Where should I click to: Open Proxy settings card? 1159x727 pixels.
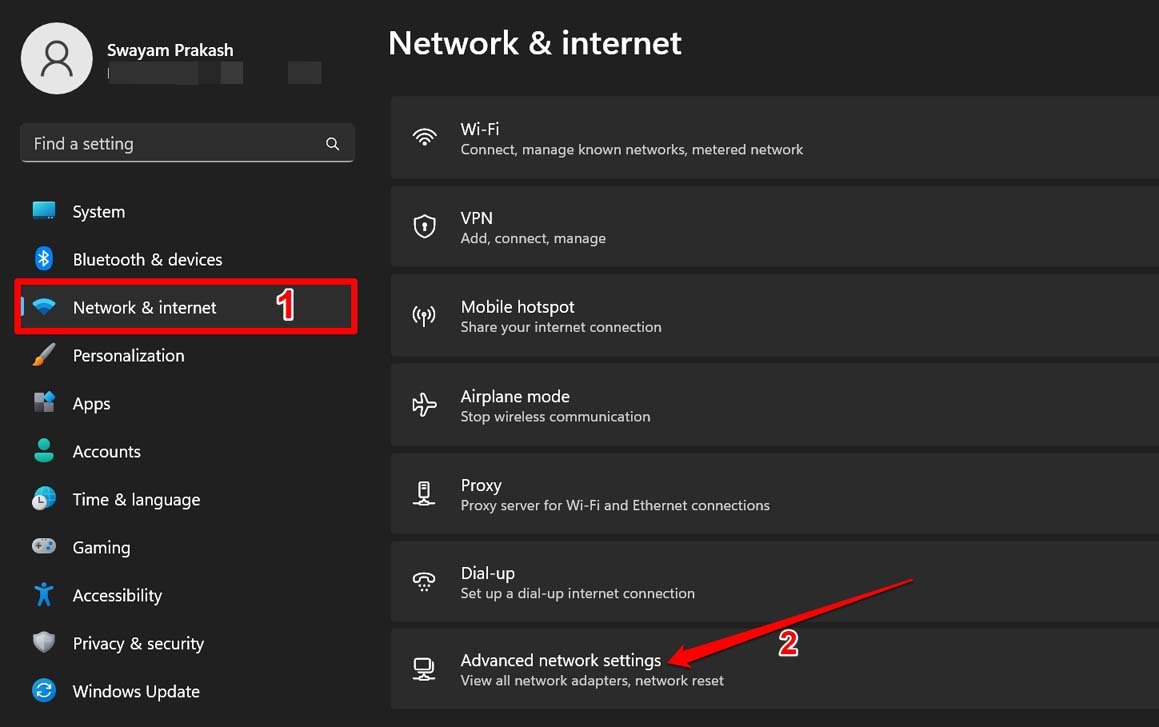pos(774,494)
